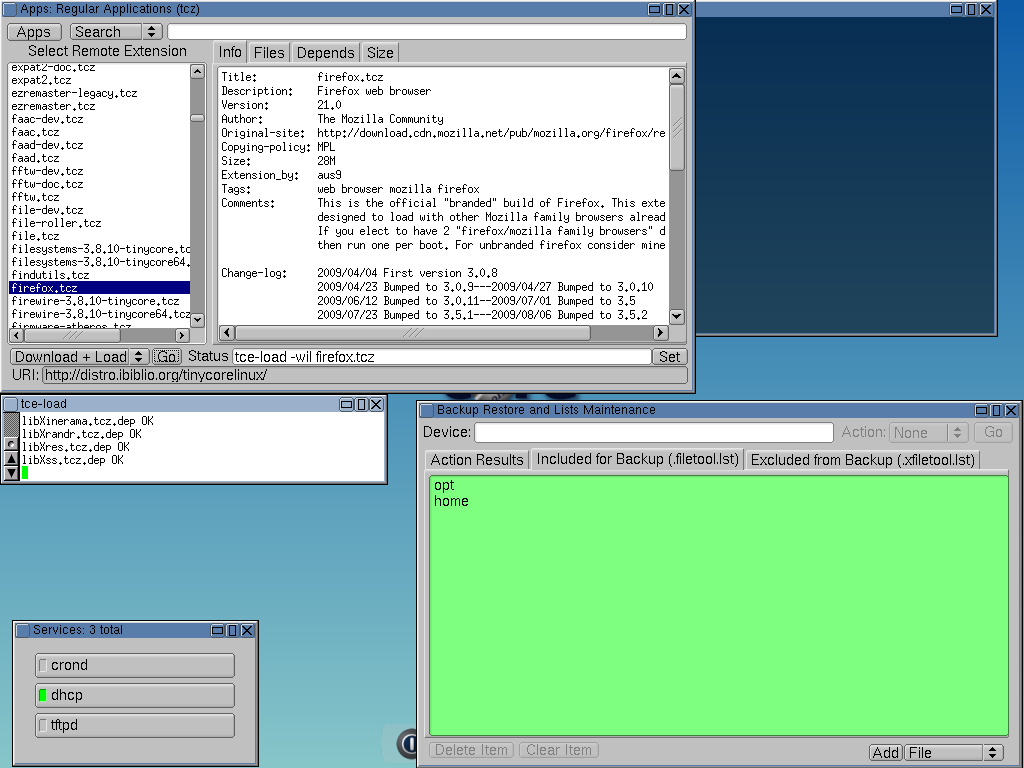1024x768 pixels.
Task: Click Apps window menu icon in titlebar
Action: point(10,9)
